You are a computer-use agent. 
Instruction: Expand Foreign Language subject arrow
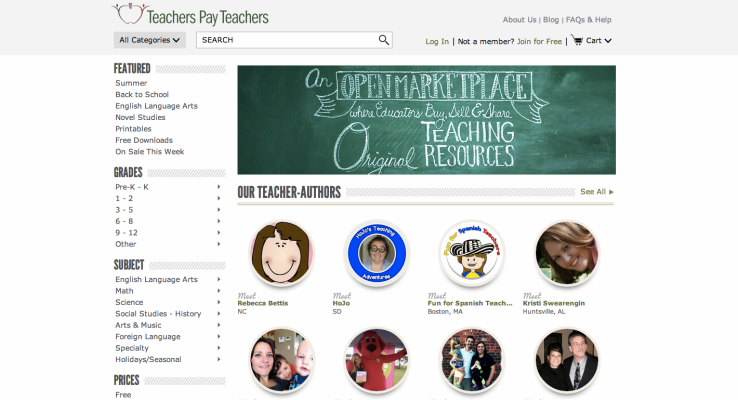coord(219,336)
